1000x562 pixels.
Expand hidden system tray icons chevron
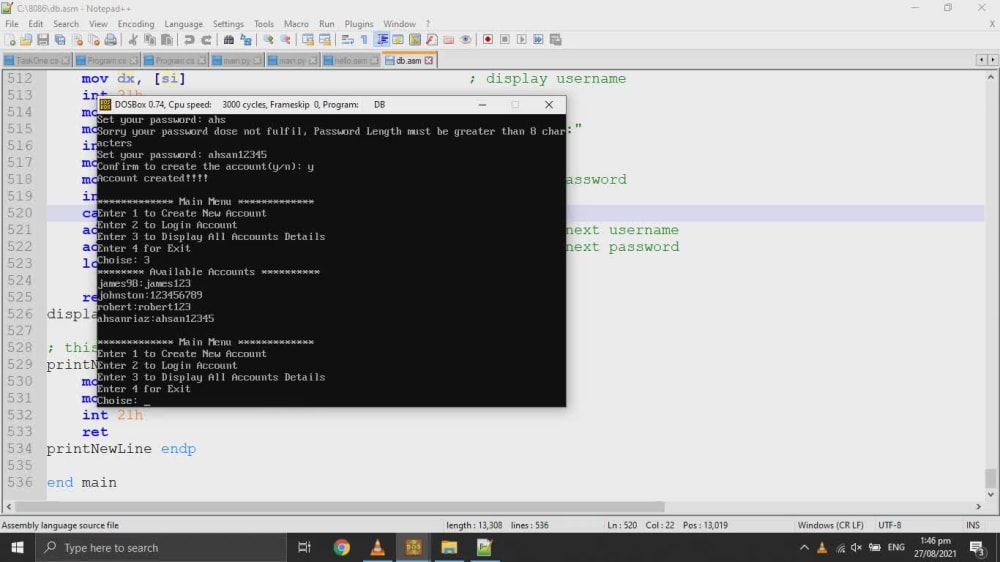804,547
